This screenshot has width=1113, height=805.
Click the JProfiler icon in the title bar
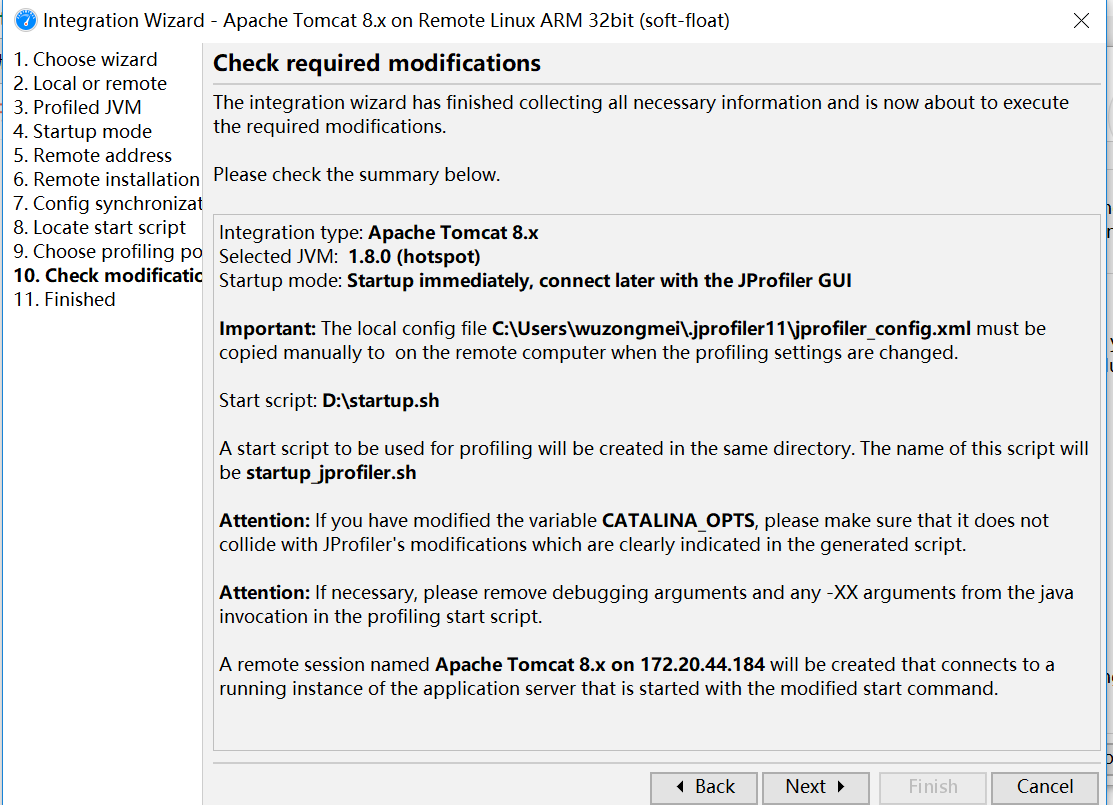coord(26,21)
